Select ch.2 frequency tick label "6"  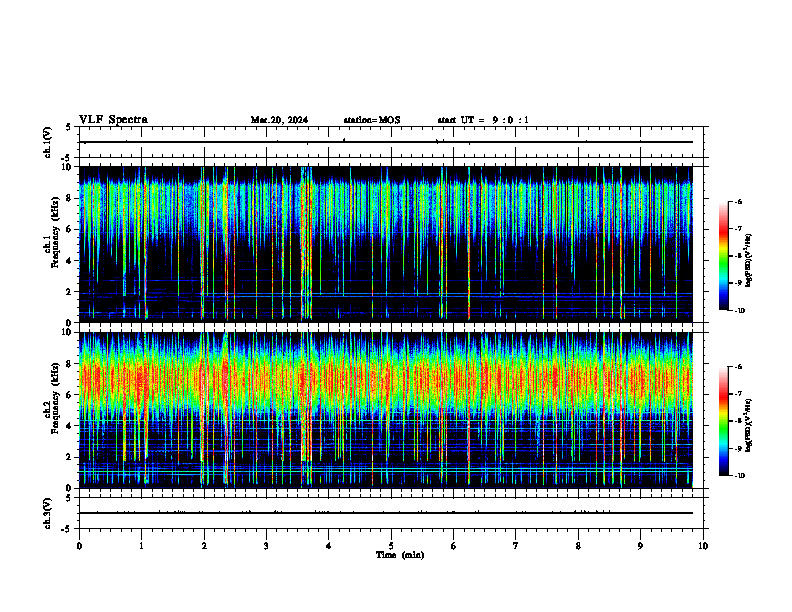click(70, 395)
